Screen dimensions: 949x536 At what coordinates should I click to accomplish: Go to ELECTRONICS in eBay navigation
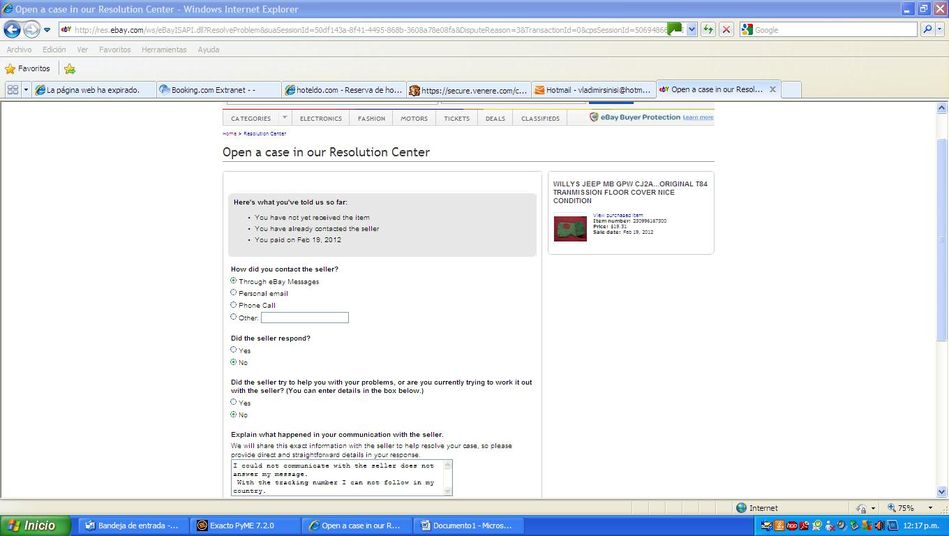tap(321, 119)
